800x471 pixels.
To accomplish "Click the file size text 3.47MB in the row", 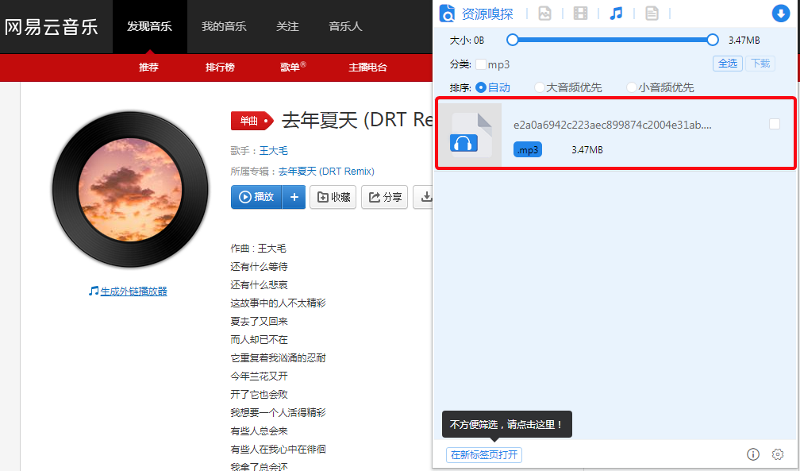I will coord(587,150).
